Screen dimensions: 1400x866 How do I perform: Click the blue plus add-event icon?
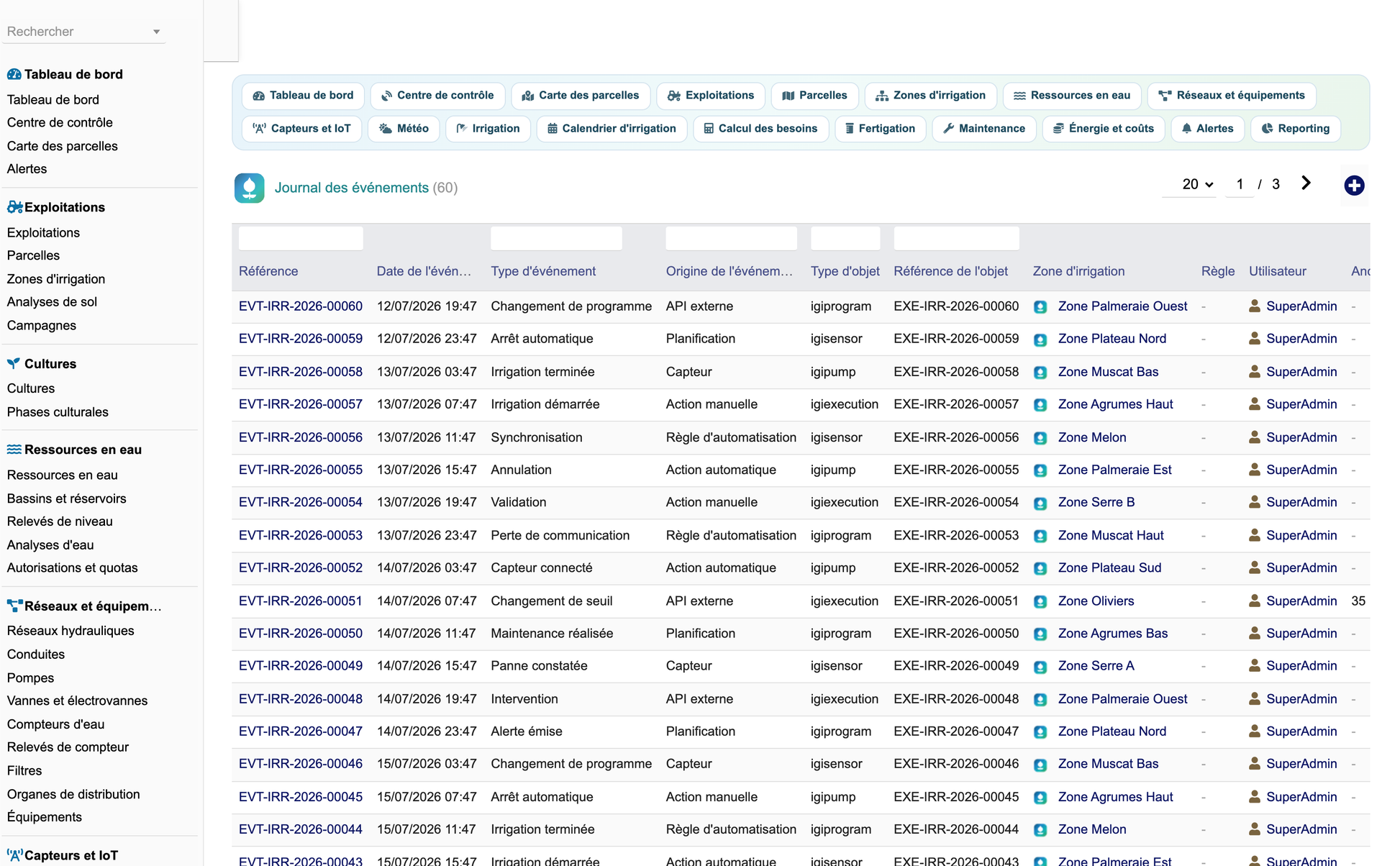point(1354,185)
